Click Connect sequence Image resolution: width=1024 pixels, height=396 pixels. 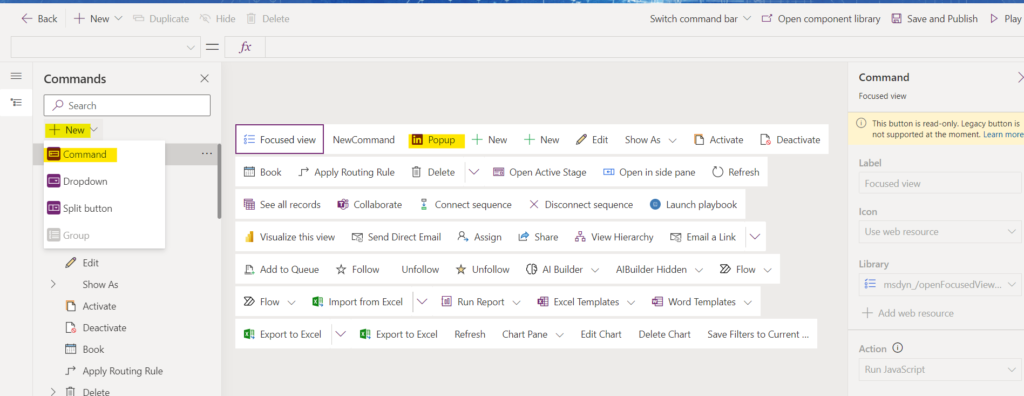(x=465, y=205)
